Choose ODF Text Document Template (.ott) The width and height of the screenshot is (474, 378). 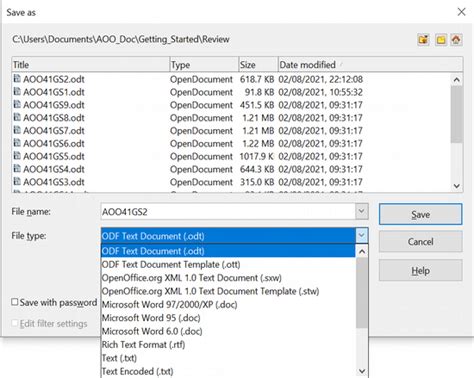click(x=171, y=265)
